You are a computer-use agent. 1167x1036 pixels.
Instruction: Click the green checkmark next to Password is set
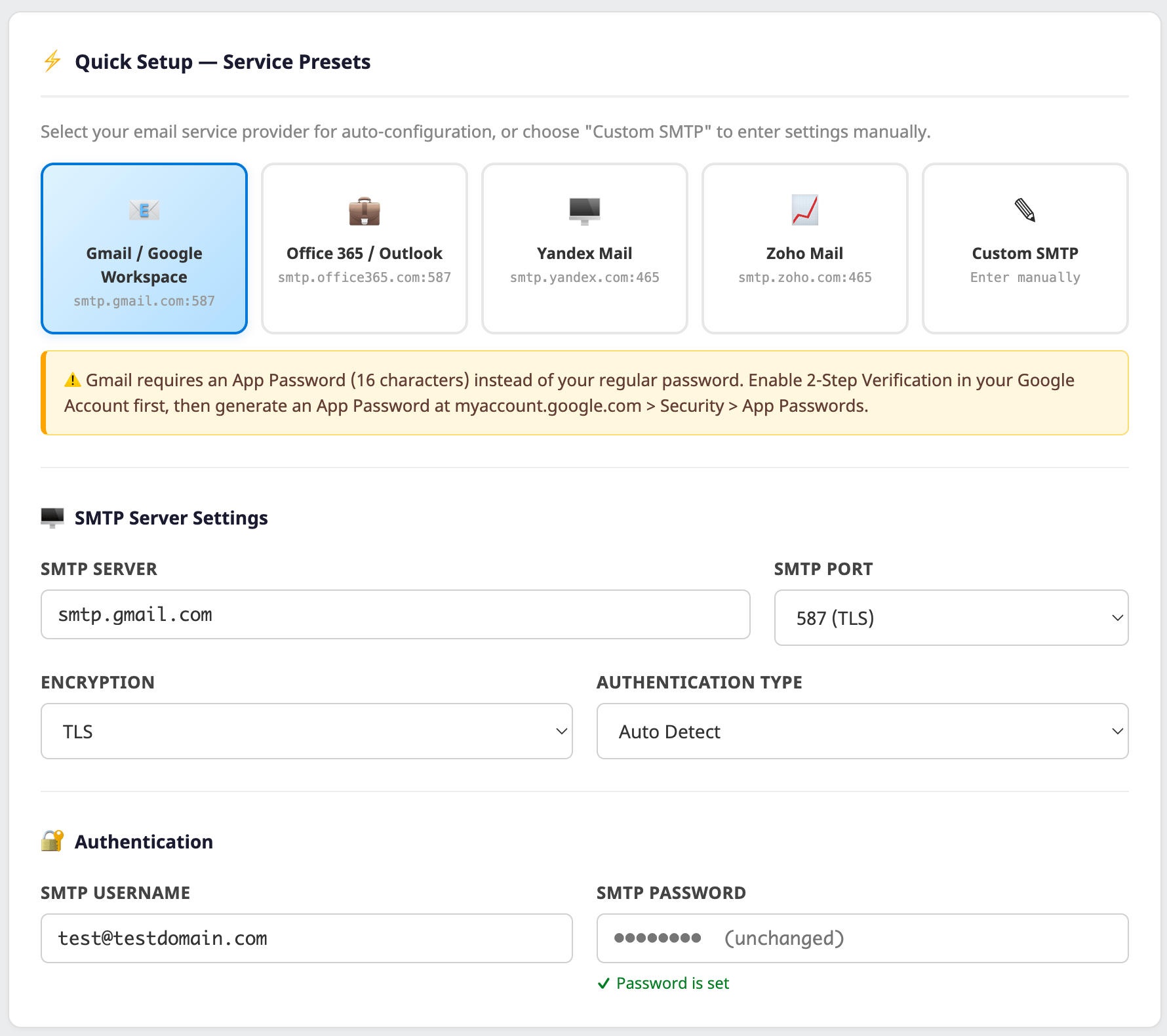[x=604, y=984]
